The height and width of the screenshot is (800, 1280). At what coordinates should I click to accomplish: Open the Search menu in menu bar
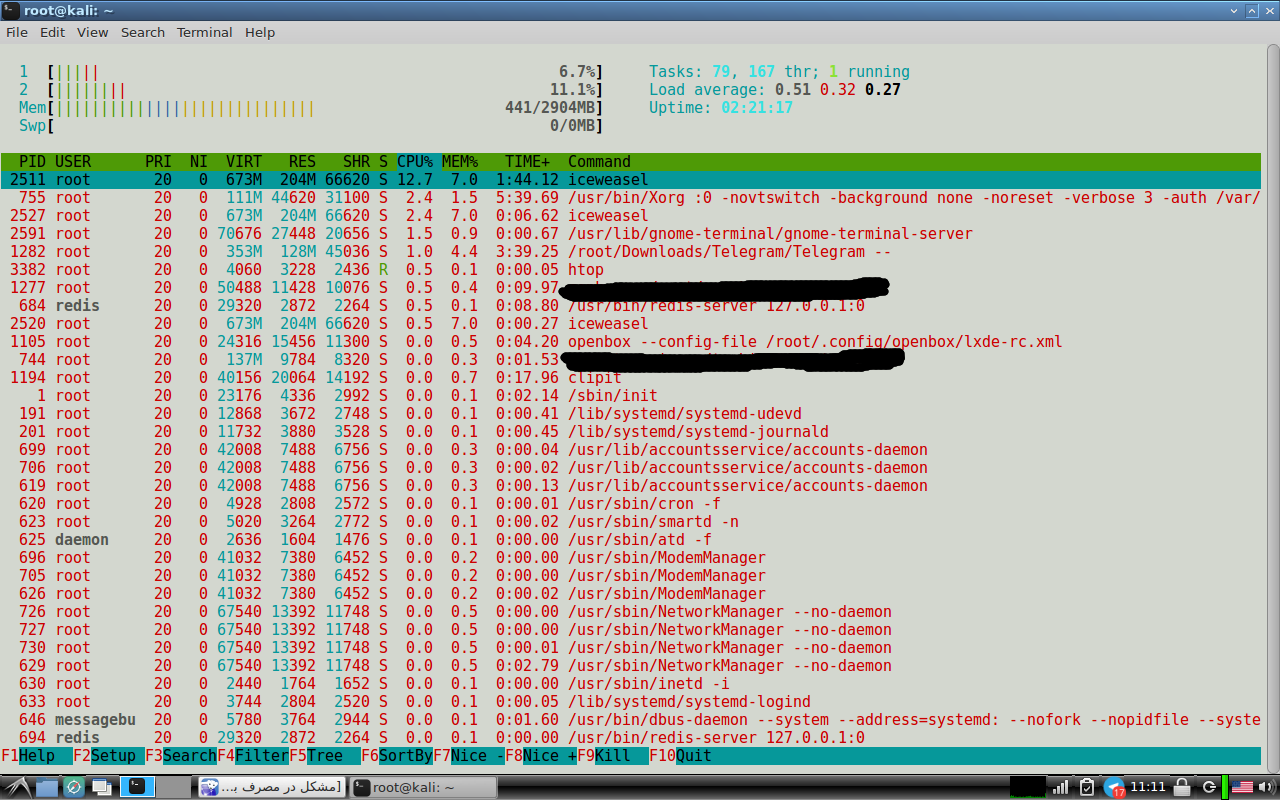pos(143,32)
